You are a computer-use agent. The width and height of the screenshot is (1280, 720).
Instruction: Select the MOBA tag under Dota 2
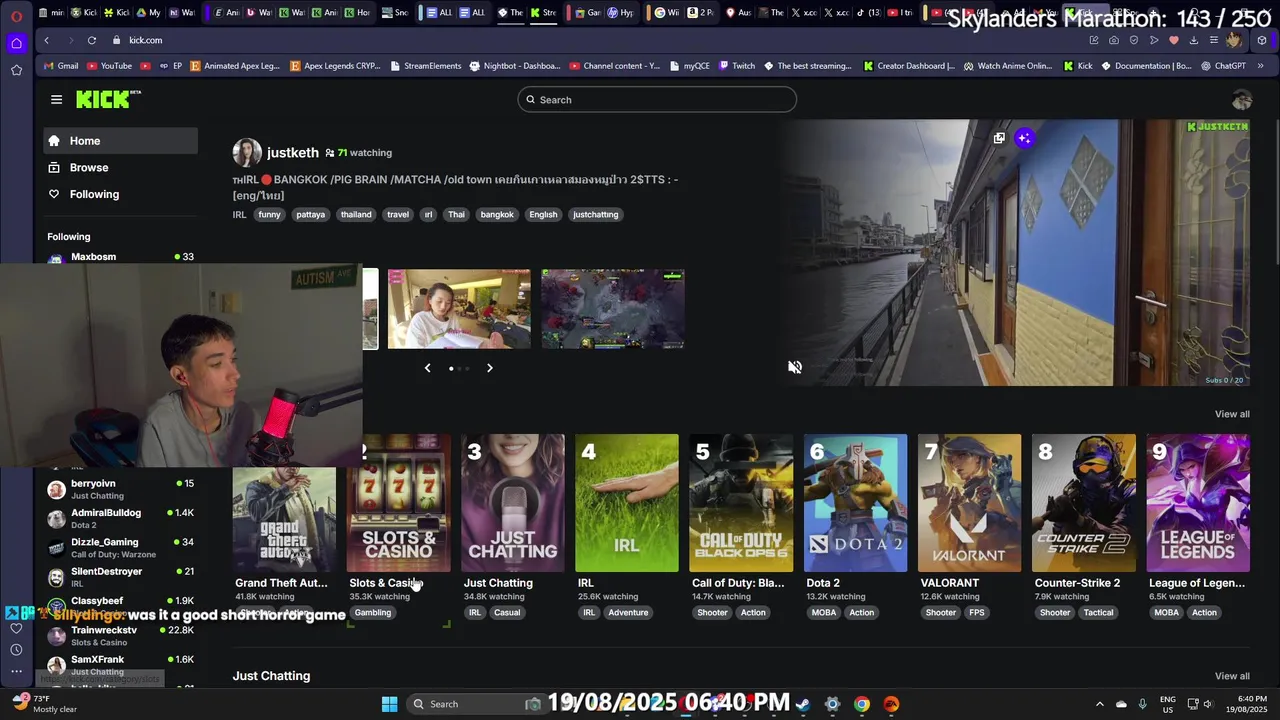pos(824,612)
